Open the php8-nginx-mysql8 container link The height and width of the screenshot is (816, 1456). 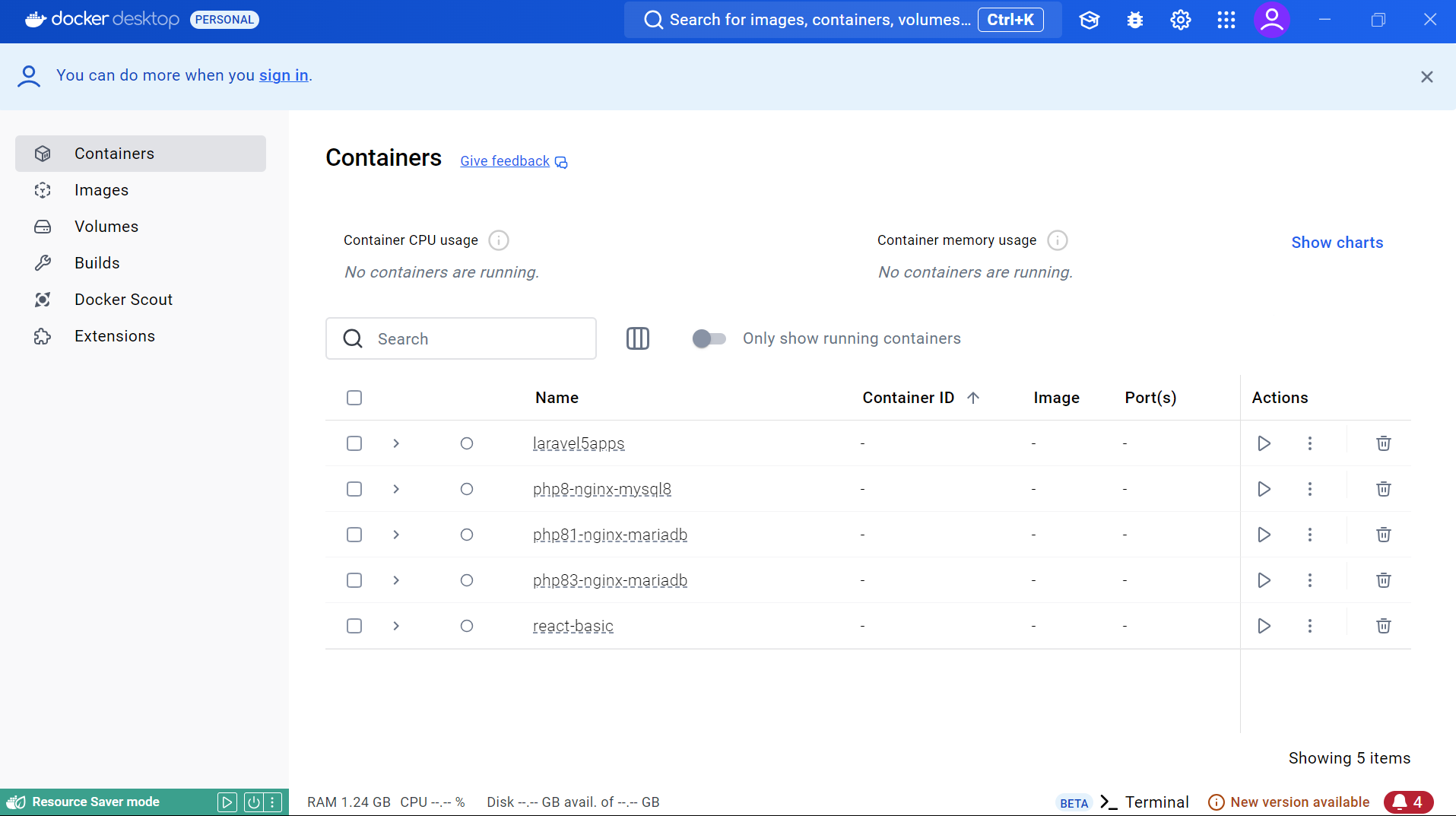tap(602, 489)
